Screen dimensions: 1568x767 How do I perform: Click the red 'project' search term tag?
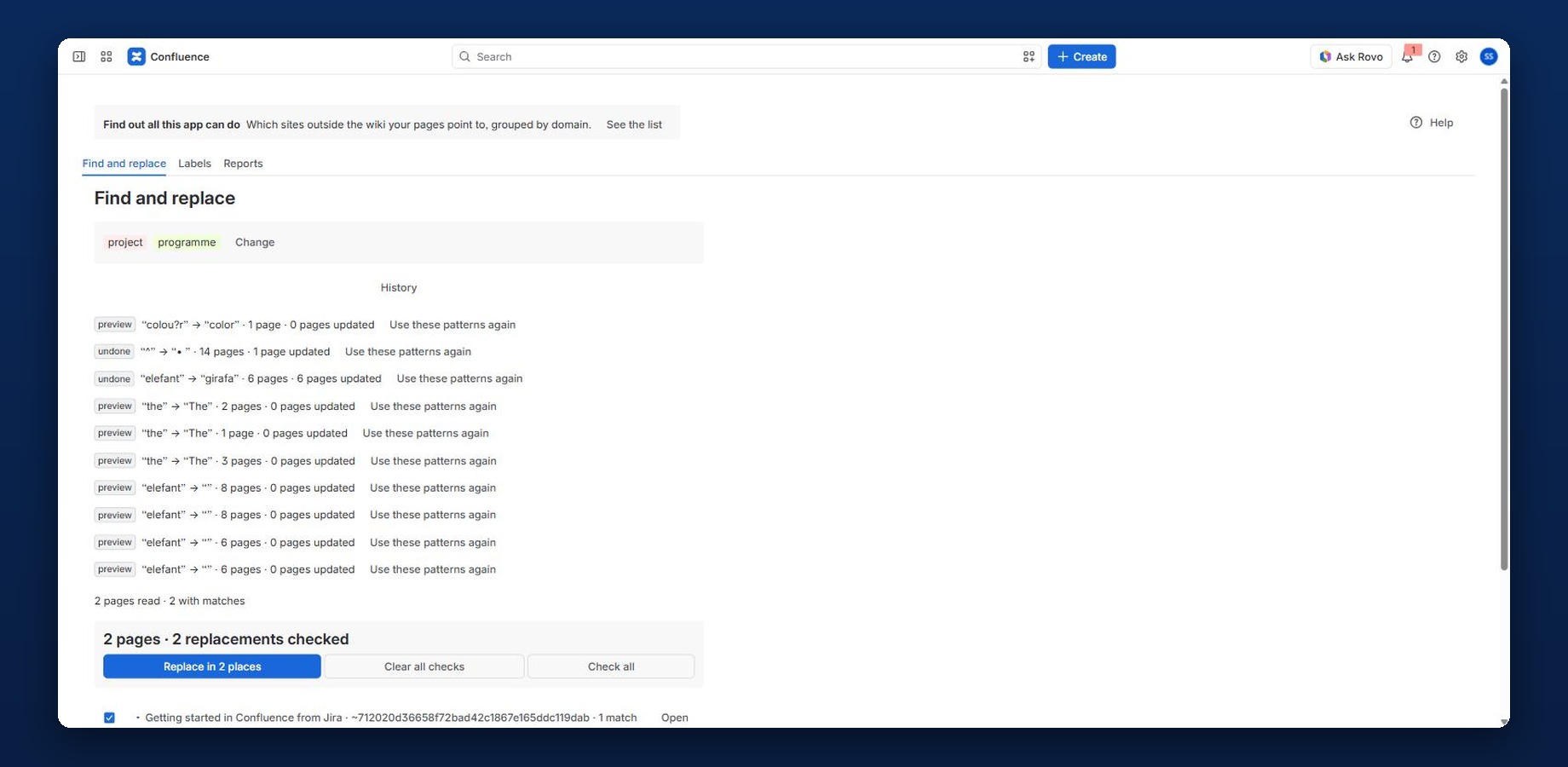tap(125, 242)
